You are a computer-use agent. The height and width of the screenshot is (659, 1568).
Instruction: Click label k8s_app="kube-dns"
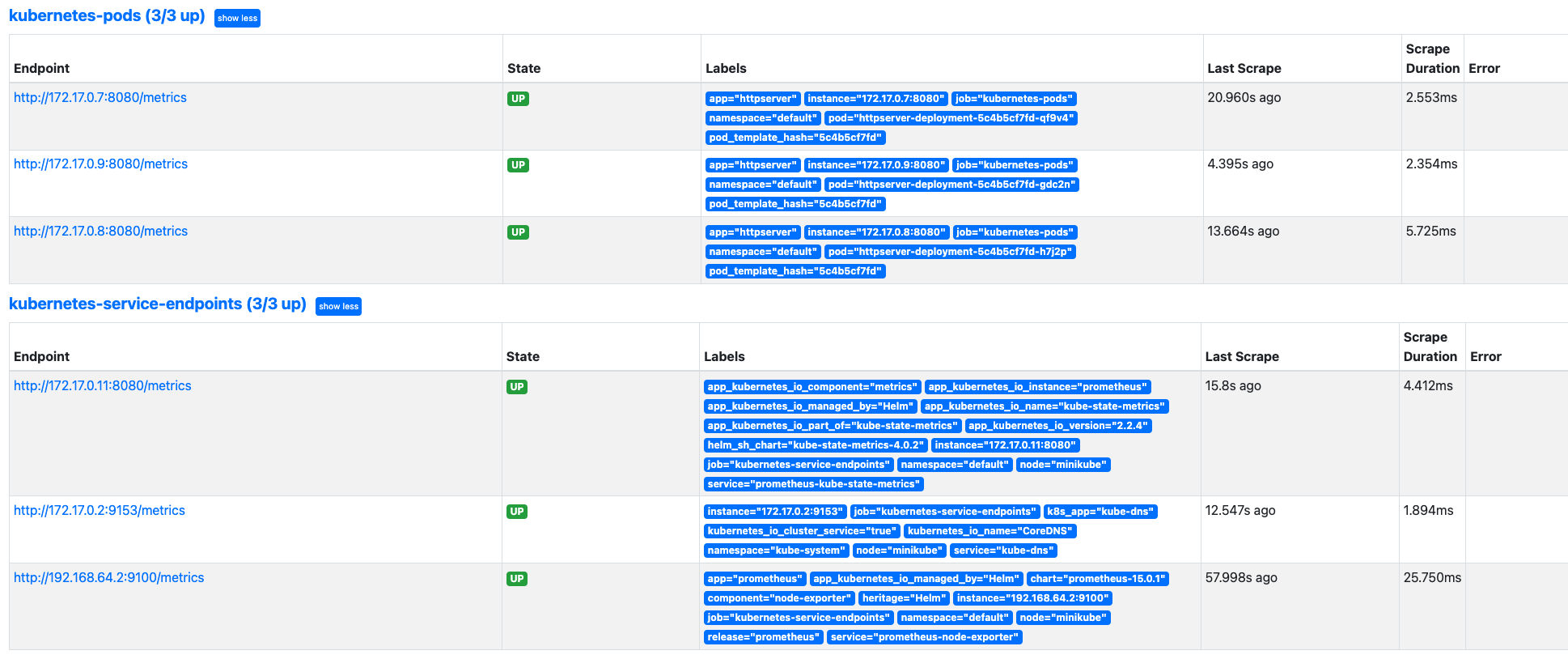[1100, 512]
